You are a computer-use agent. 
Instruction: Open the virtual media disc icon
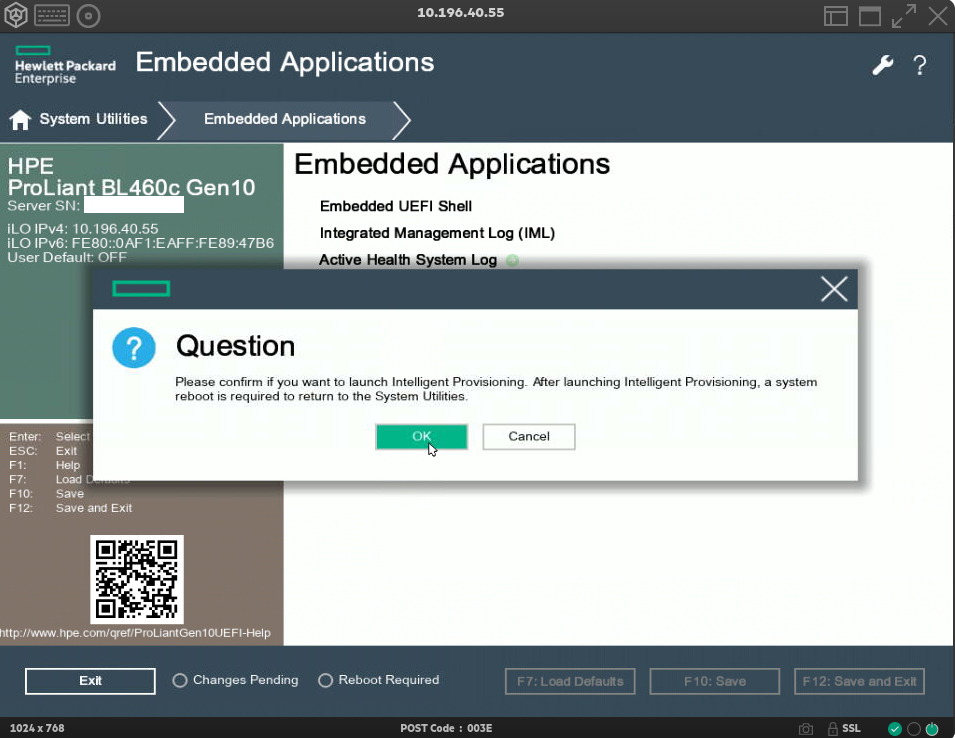point(88,16)
